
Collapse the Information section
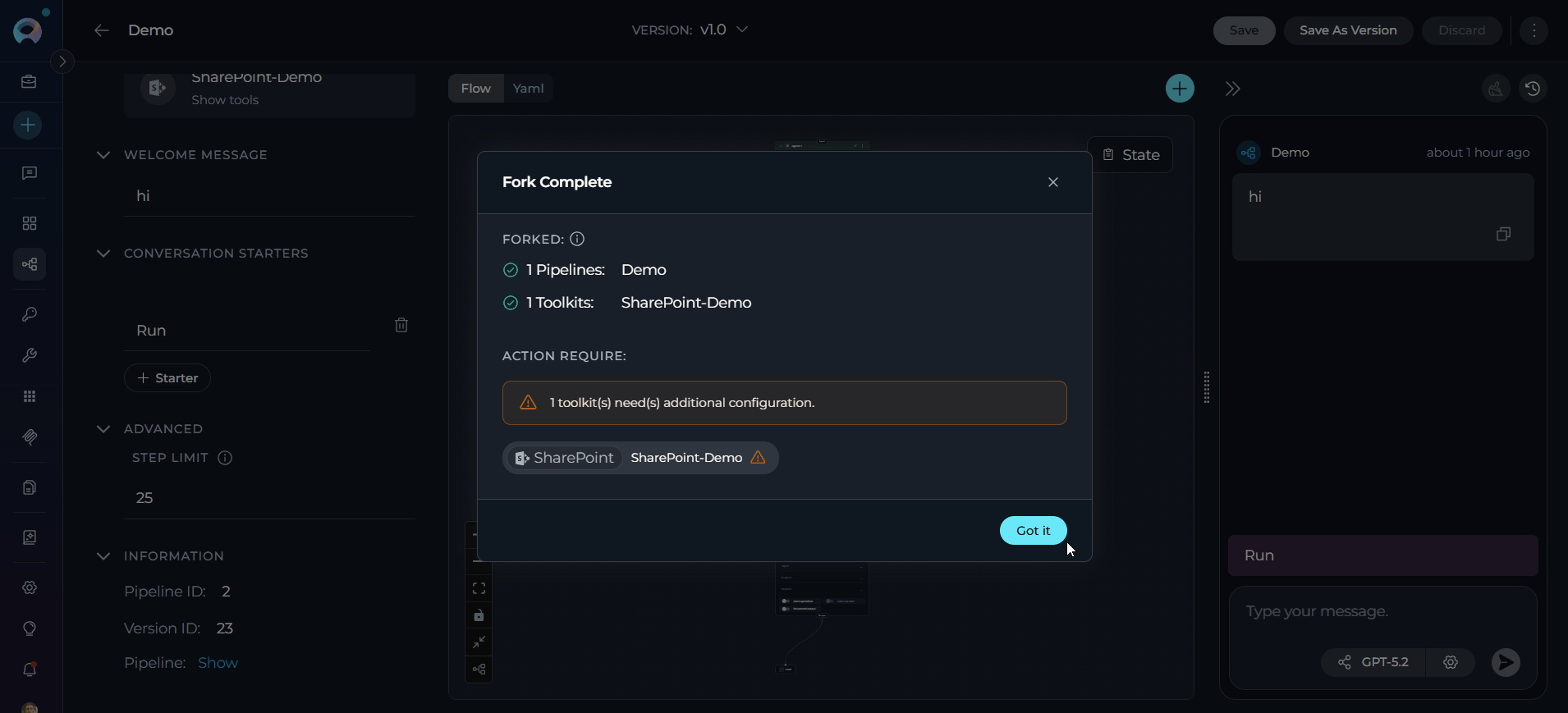[103, 556]
